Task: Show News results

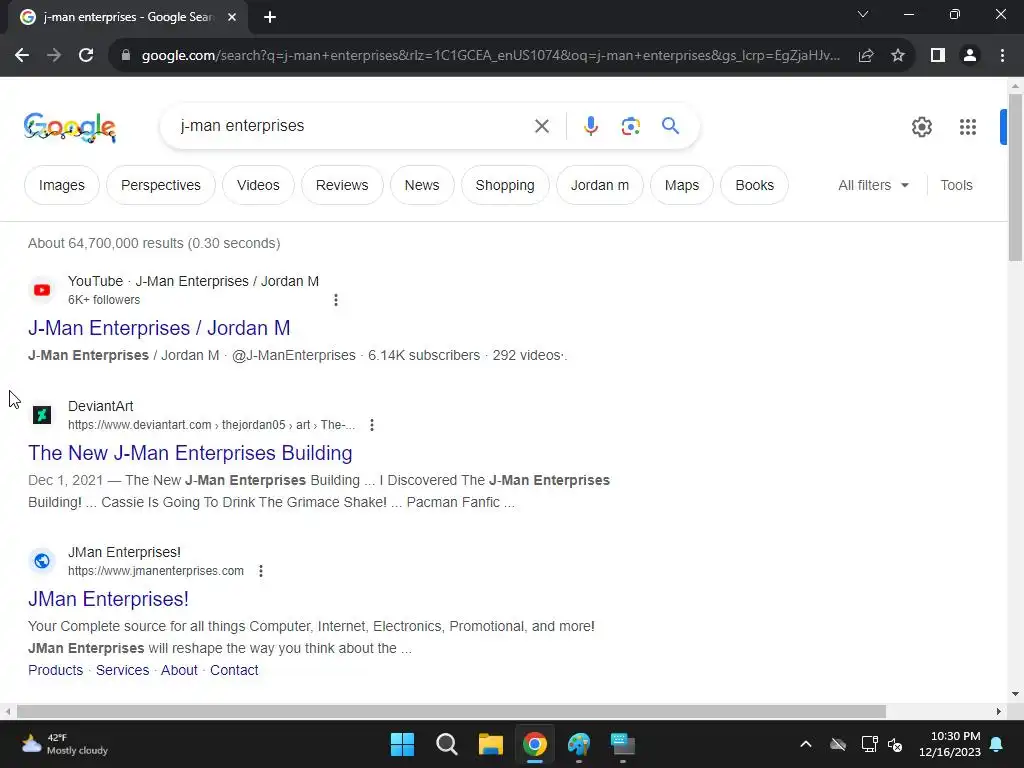Action: (x=422, y=185)
